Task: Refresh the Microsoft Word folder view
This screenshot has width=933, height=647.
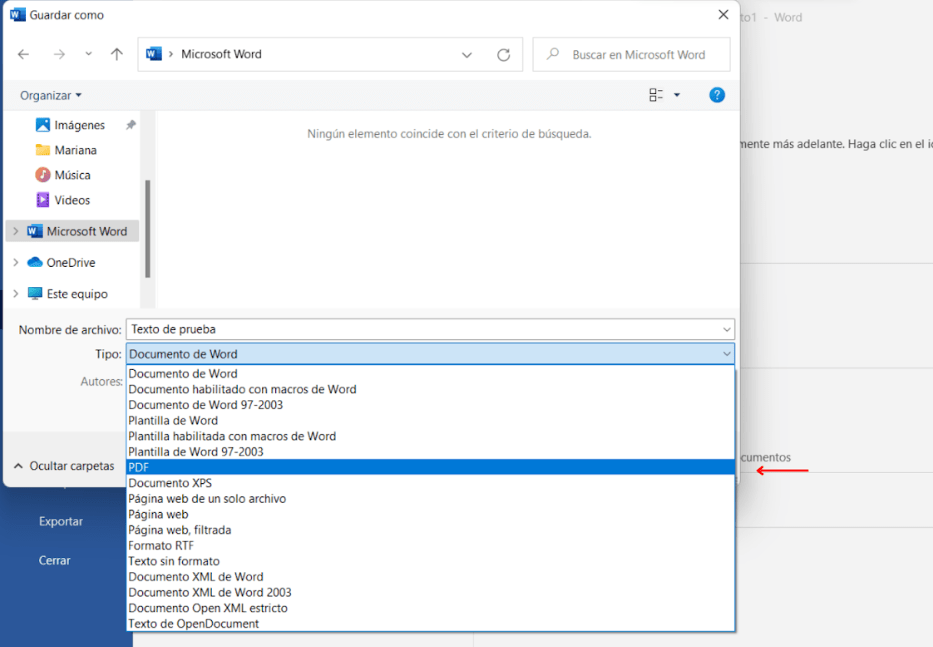Action: point(503,55)
